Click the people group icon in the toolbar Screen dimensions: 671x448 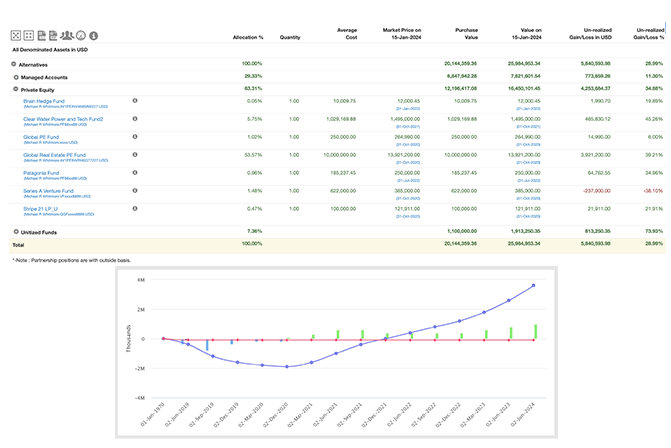click(x=66, y=35)
